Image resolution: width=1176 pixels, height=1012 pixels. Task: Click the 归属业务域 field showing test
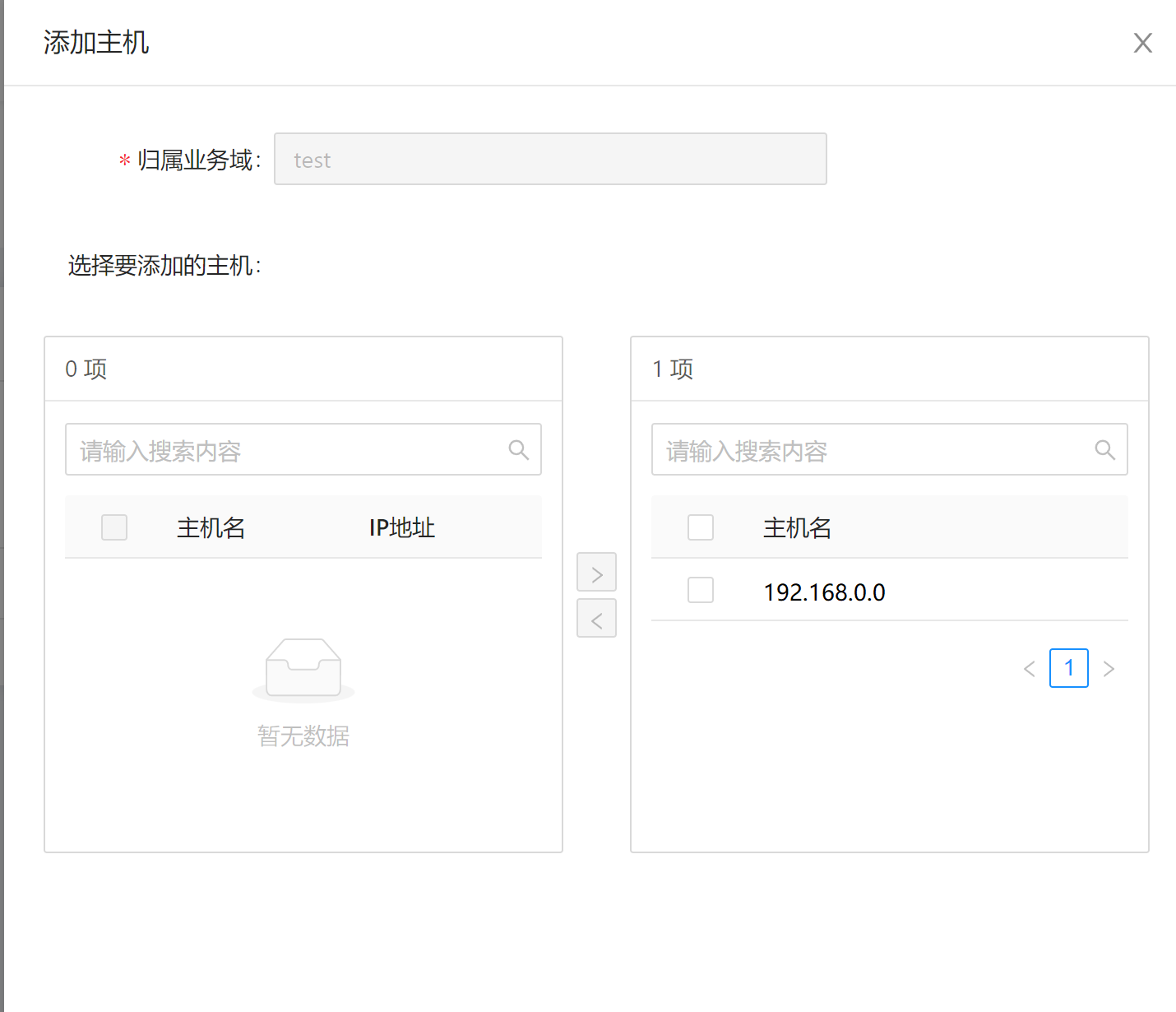coord(549,160)
